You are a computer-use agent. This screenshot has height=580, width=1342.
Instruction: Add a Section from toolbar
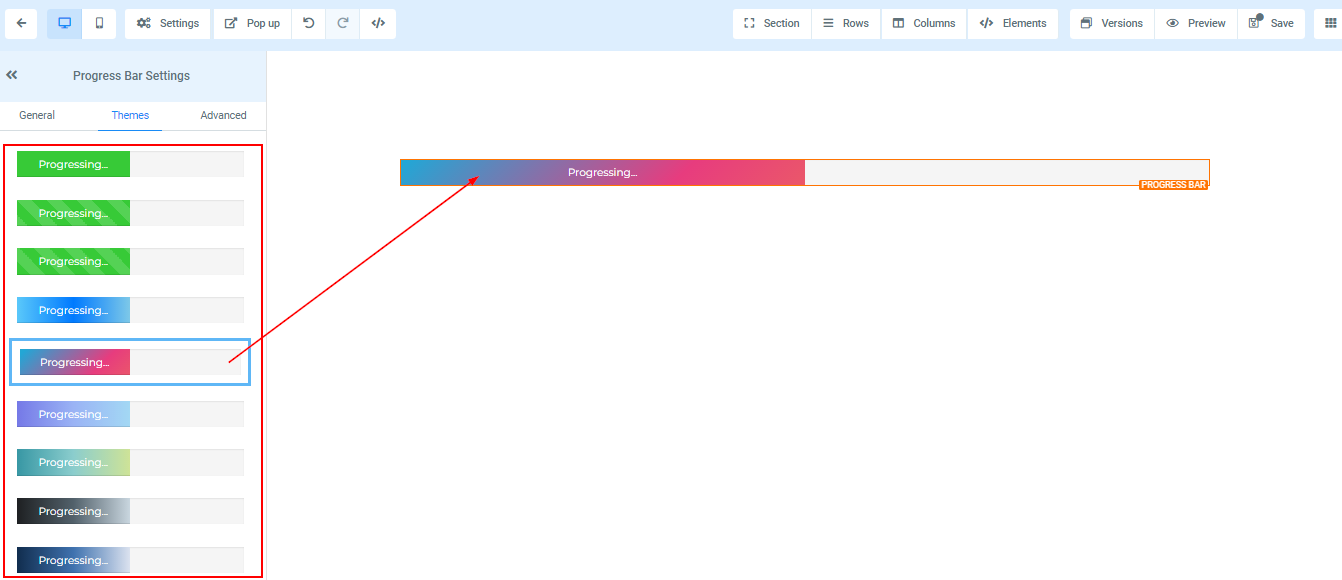pos(771,23)
